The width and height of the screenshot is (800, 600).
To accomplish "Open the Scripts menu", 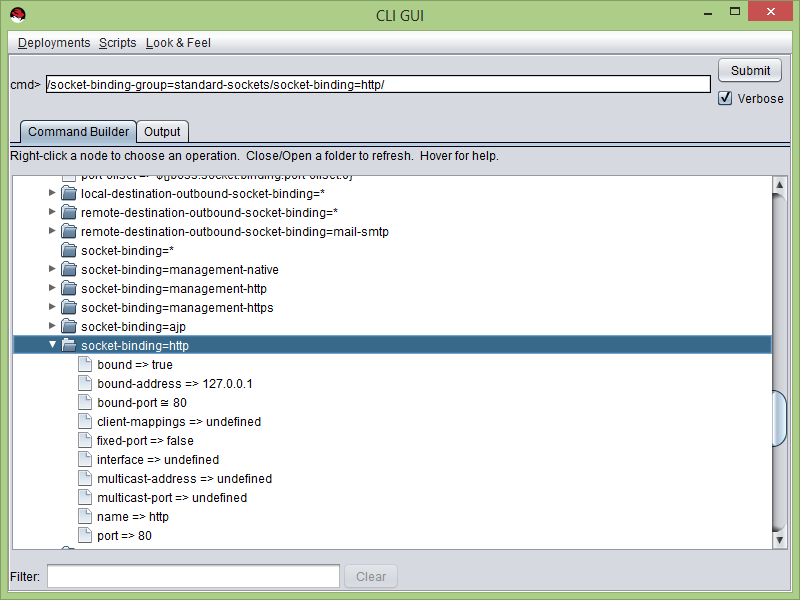I will coord(117,43).
